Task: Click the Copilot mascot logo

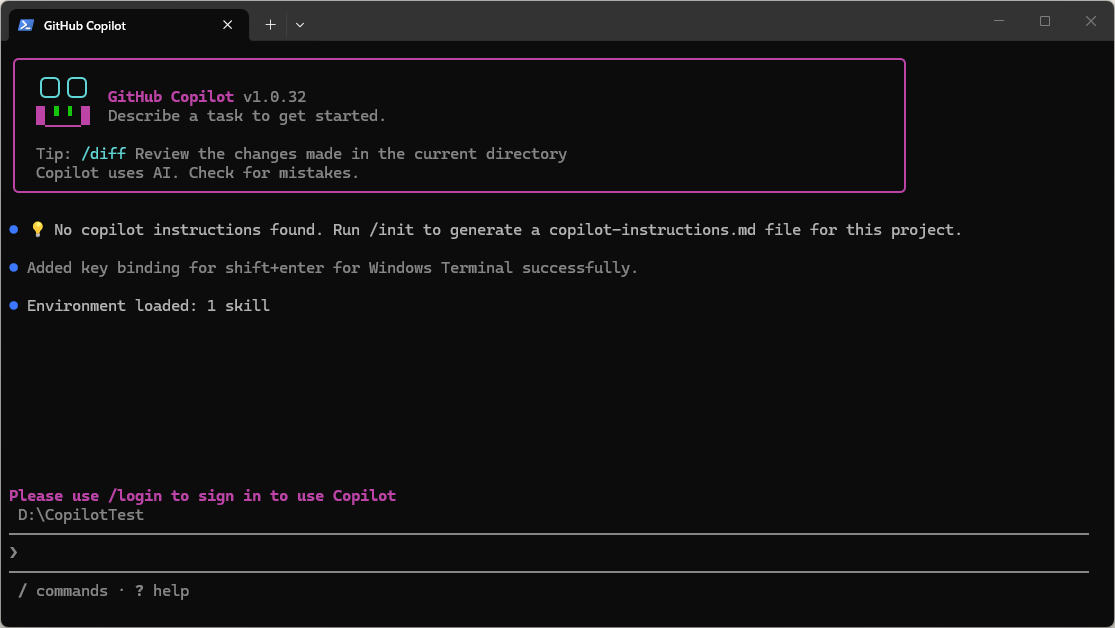Action: coord(63,102)
